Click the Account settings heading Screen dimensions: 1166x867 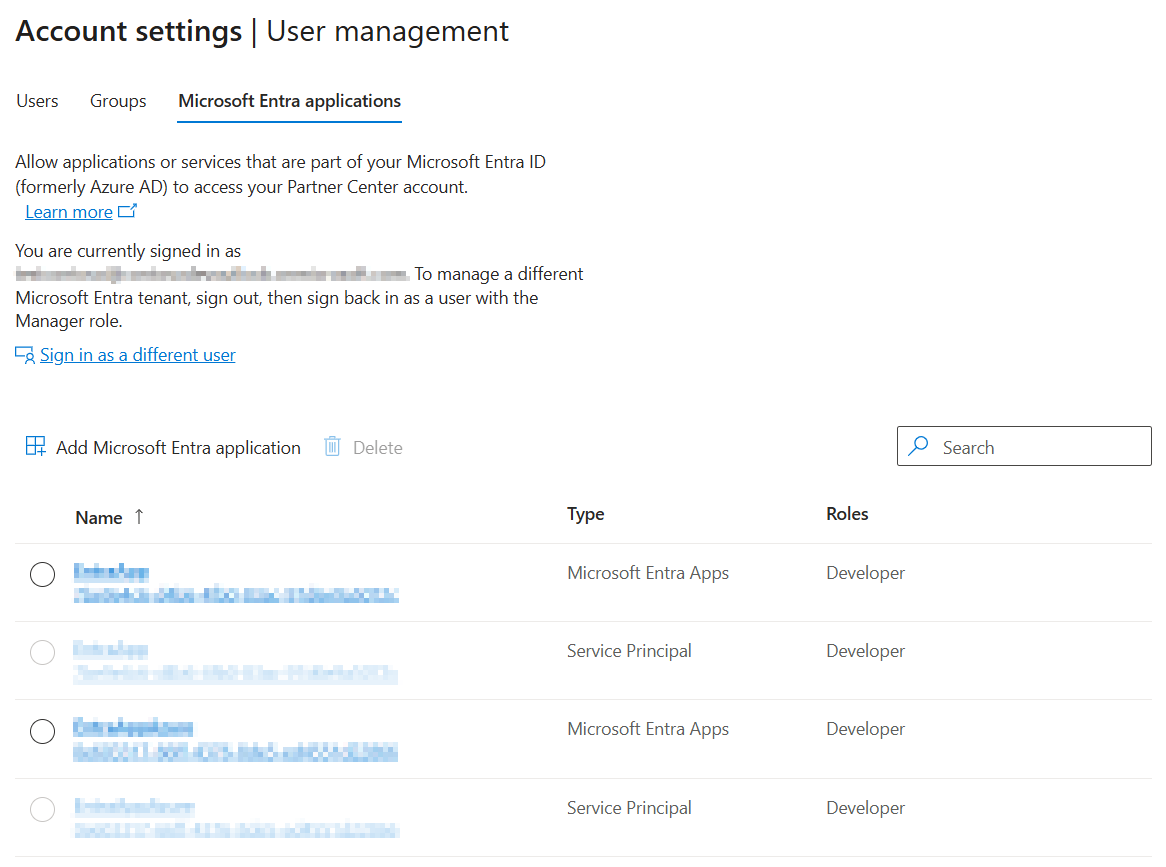pyautogui.click(x=129, y=31)
